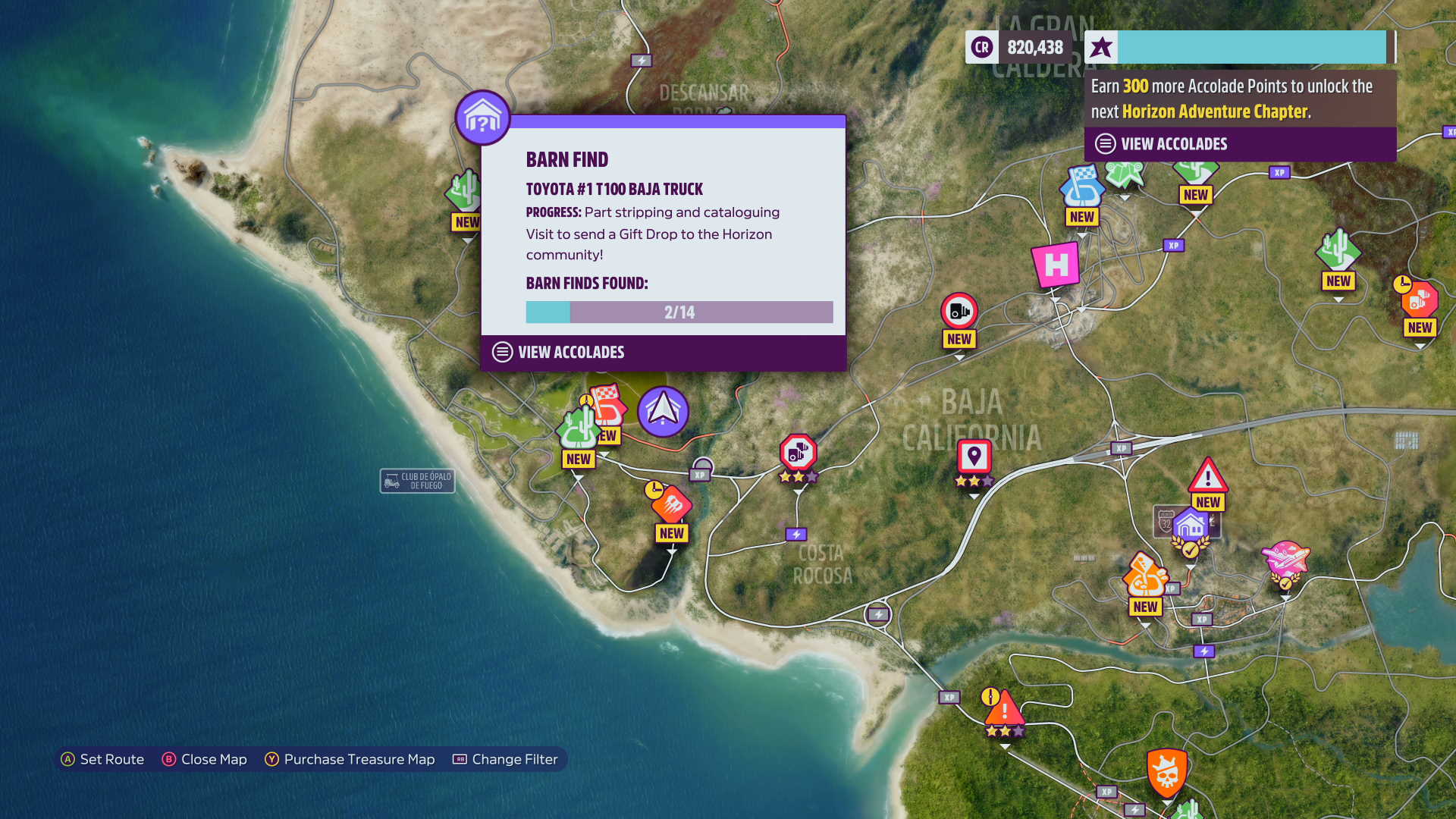This screenshot has height=819, width=1456.
Task: Select the purple player house icon
Action: 1190,526
